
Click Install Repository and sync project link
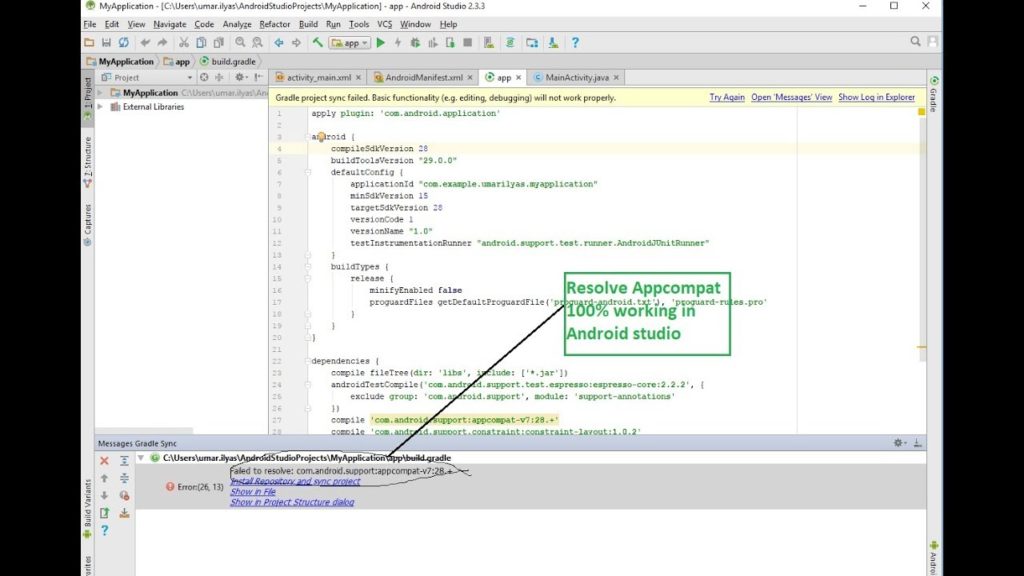pyautogui.click(x=295, y=481)
